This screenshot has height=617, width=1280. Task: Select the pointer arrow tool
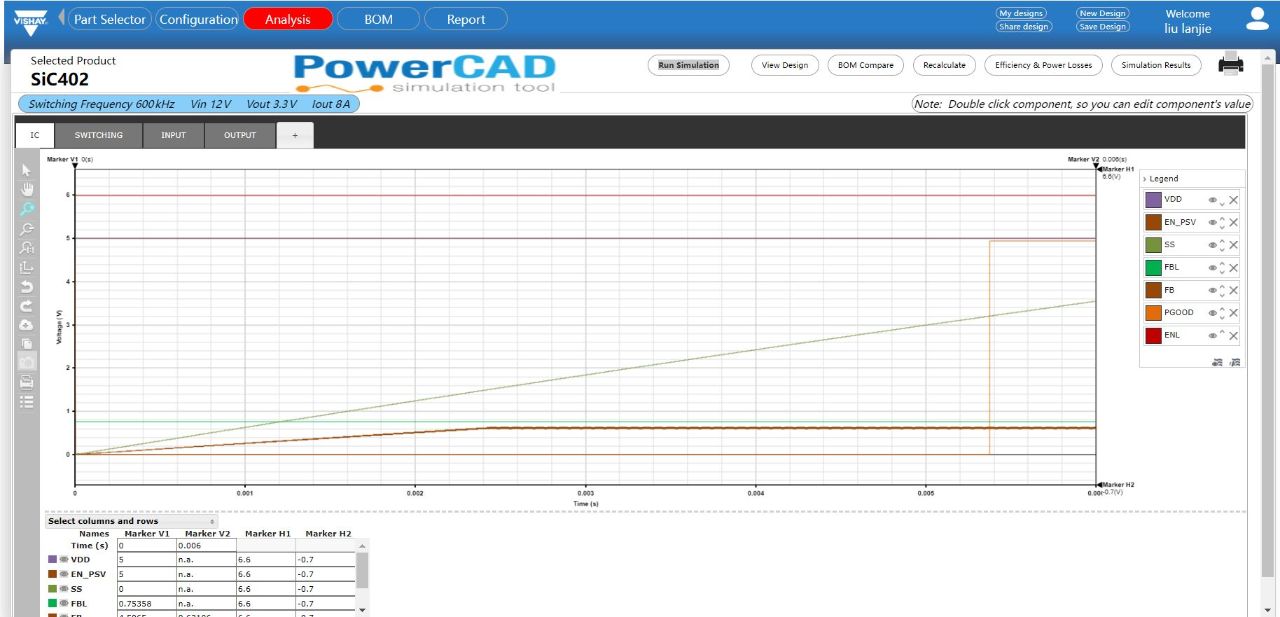tap(28, 170)
